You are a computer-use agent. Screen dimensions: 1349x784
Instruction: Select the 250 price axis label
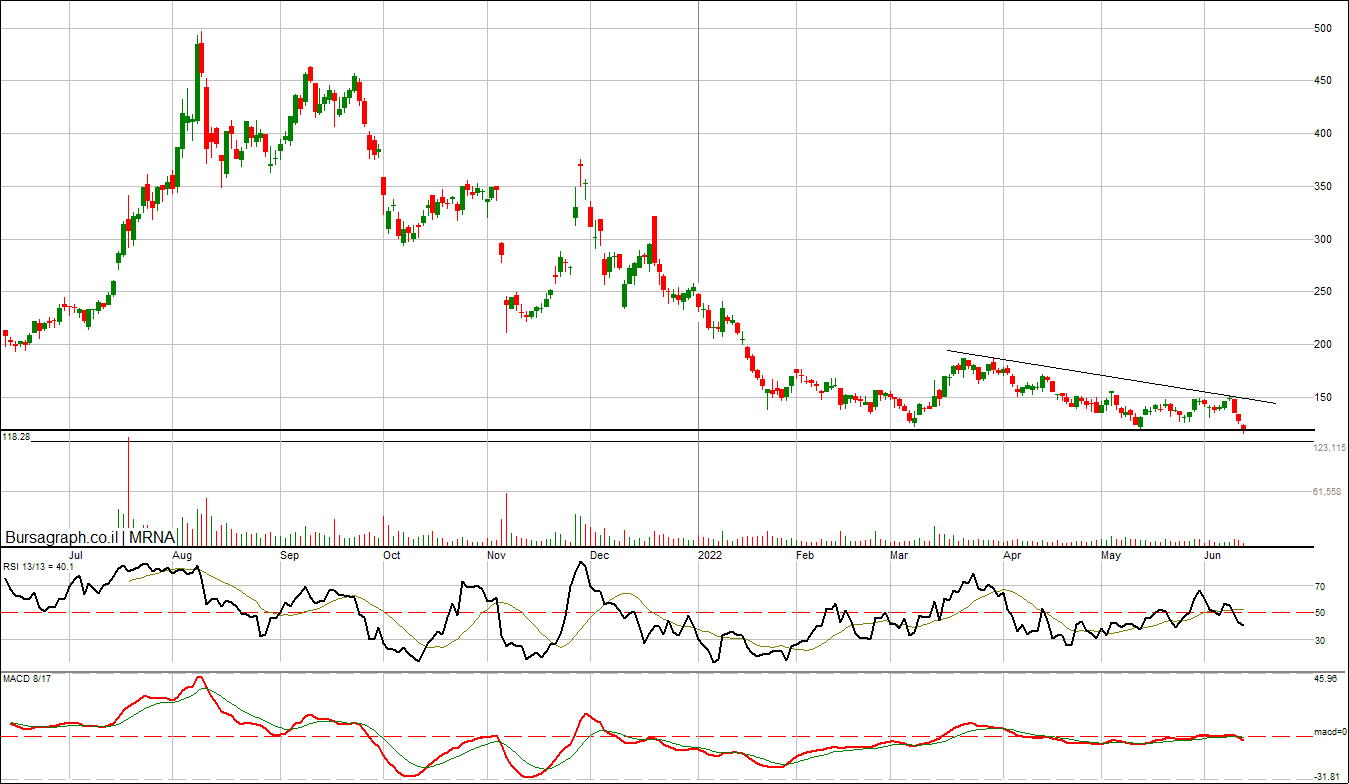click(1322, 292)
